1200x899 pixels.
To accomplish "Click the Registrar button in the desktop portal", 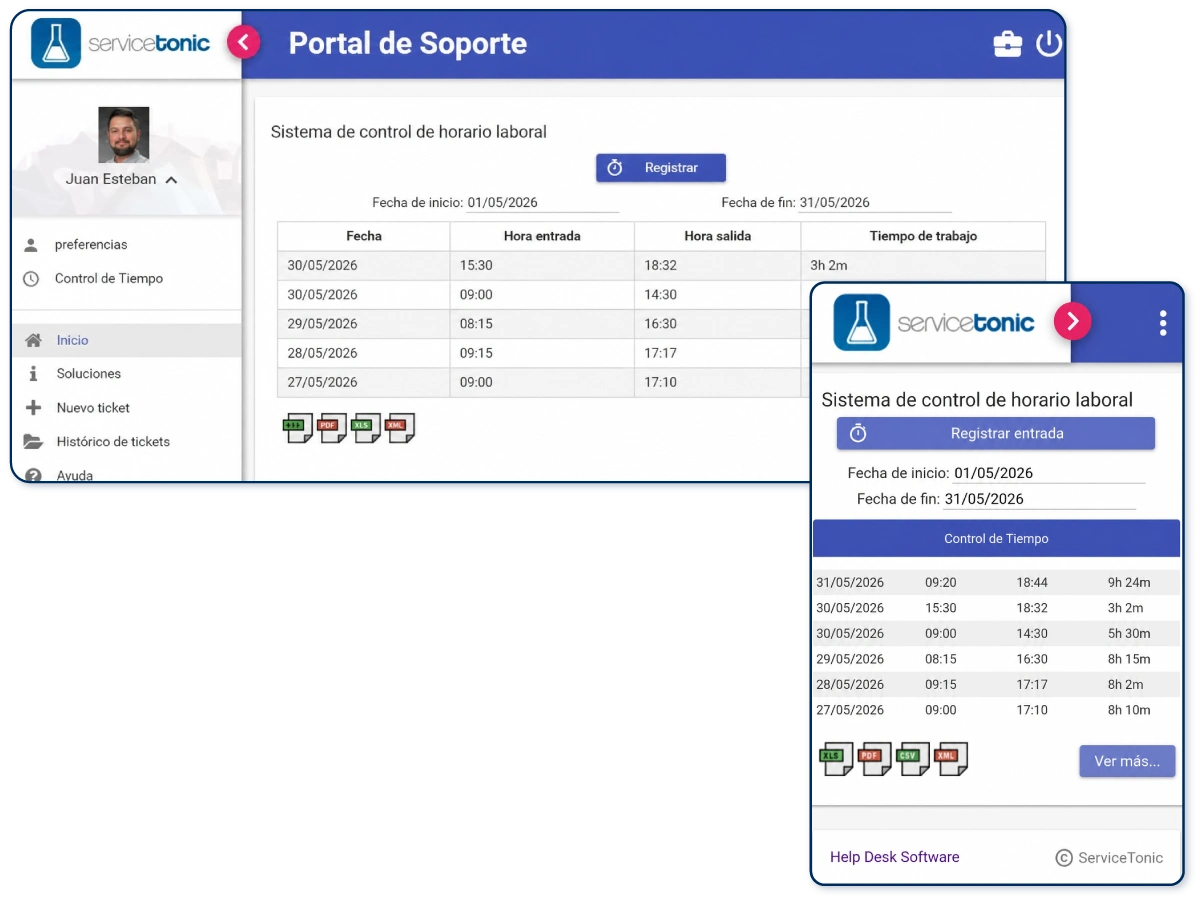I will (661, 168).
